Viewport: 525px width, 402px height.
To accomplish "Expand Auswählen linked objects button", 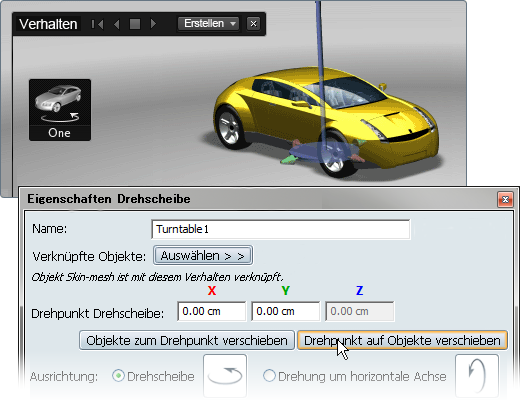I will (203, 256).
